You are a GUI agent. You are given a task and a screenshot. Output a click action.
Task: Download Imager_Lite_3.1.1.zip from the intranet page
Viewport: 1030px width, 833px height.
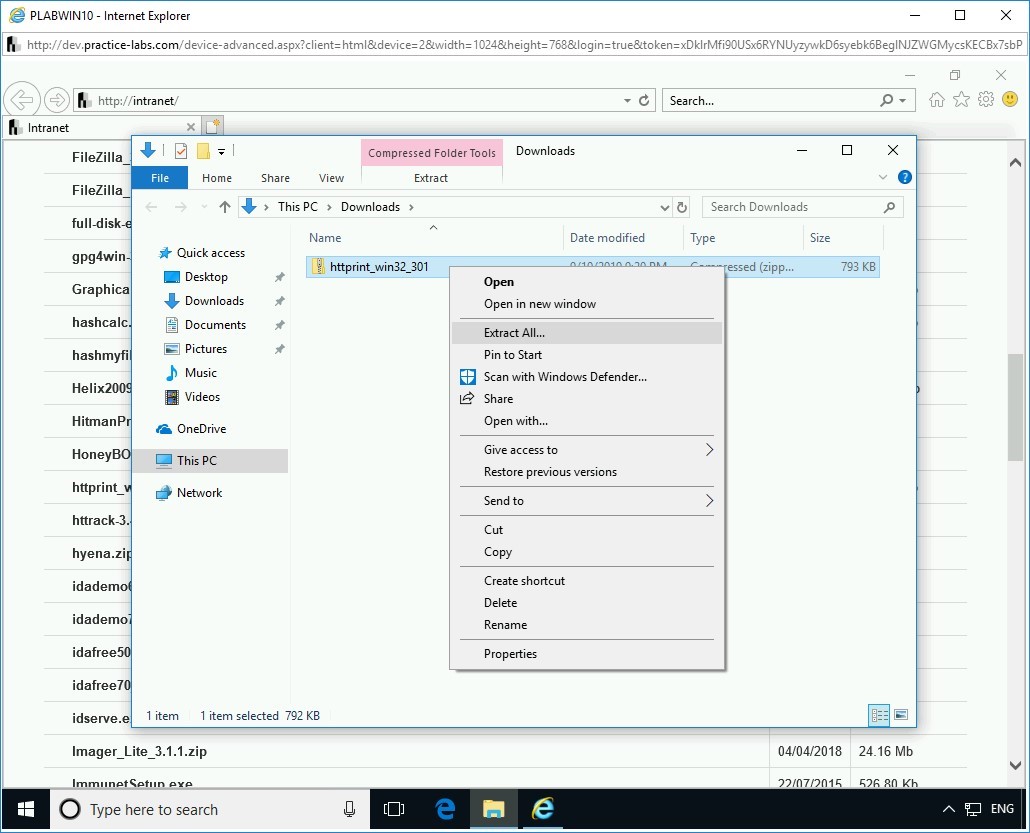tap(138, 751)
